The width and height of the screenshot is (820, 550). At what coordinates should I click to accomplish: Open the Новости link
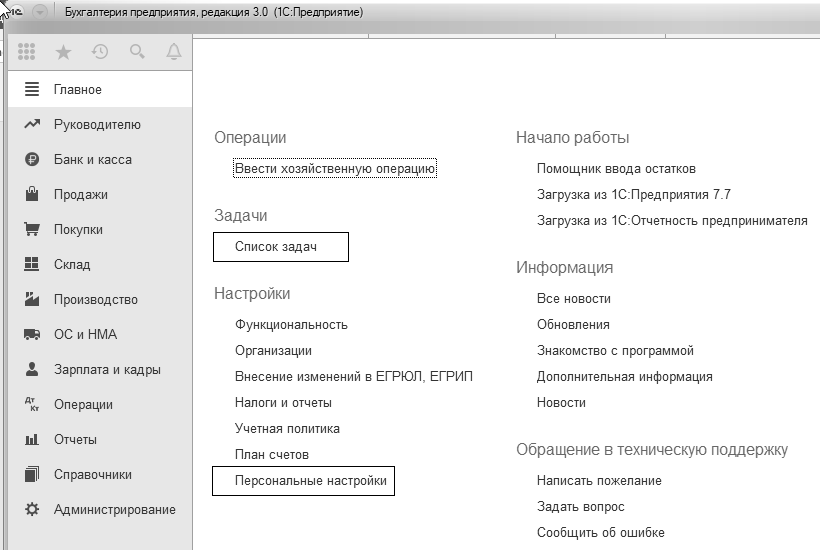[x=561, y=403]
